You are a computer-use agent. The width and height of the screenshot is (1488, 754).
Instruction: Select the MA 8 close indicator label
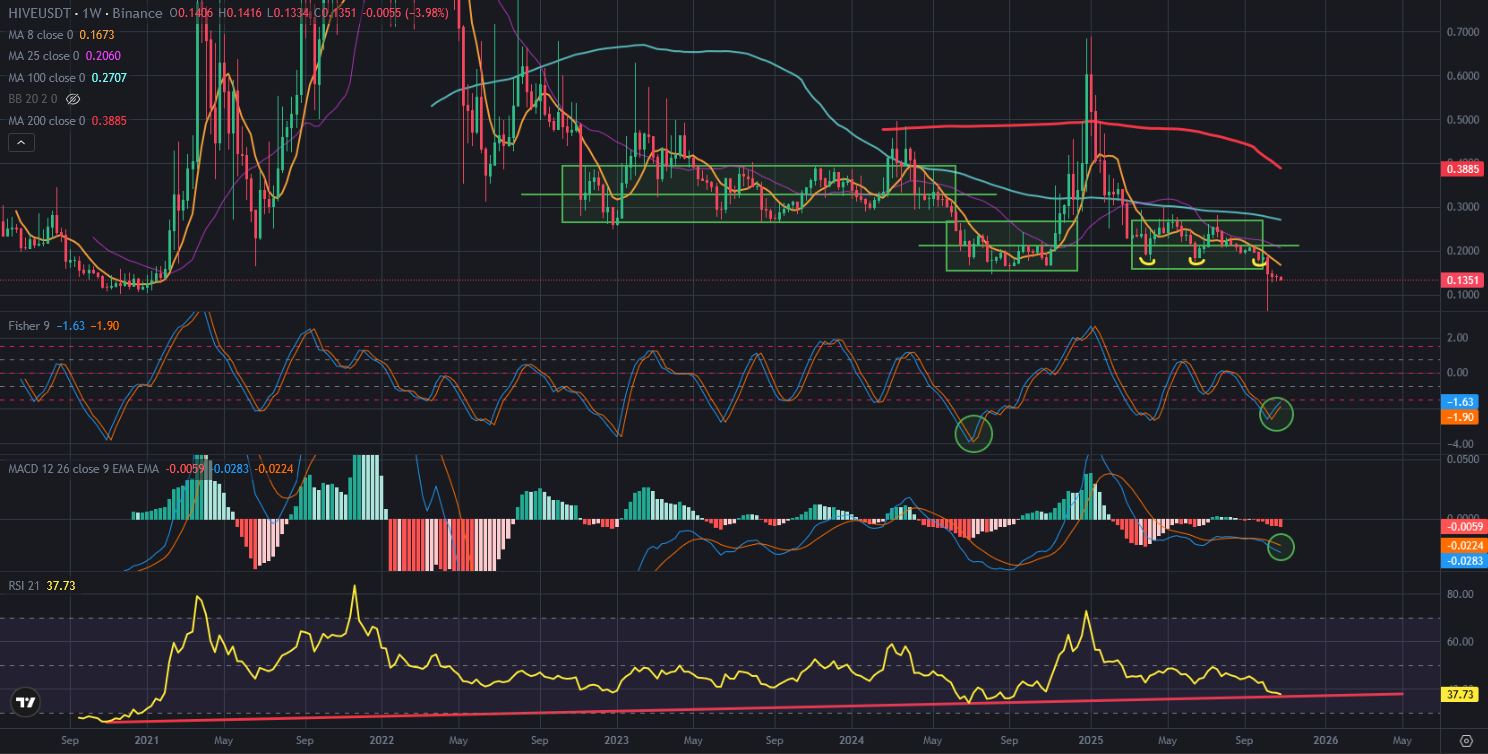coord(46,35)
